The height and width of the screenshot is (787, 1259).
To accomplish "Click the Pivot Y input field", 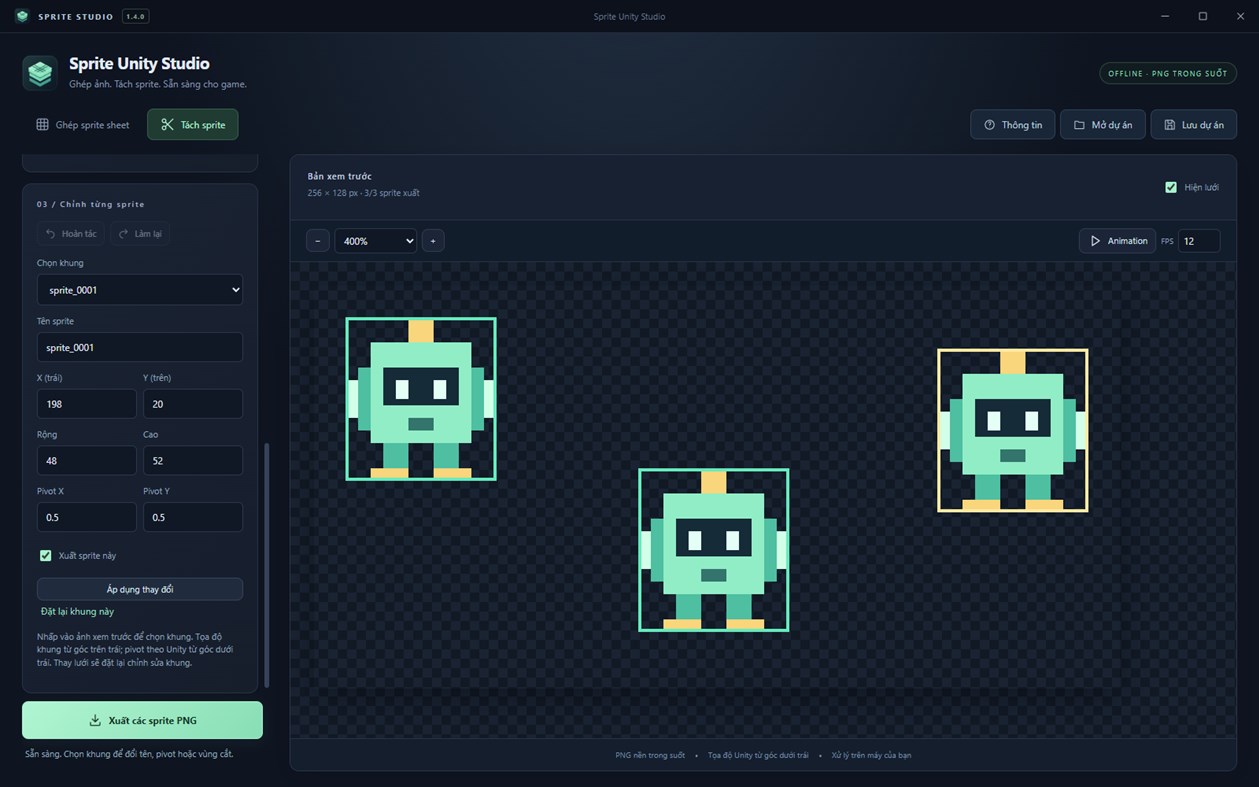I will [x=193, y=517].
